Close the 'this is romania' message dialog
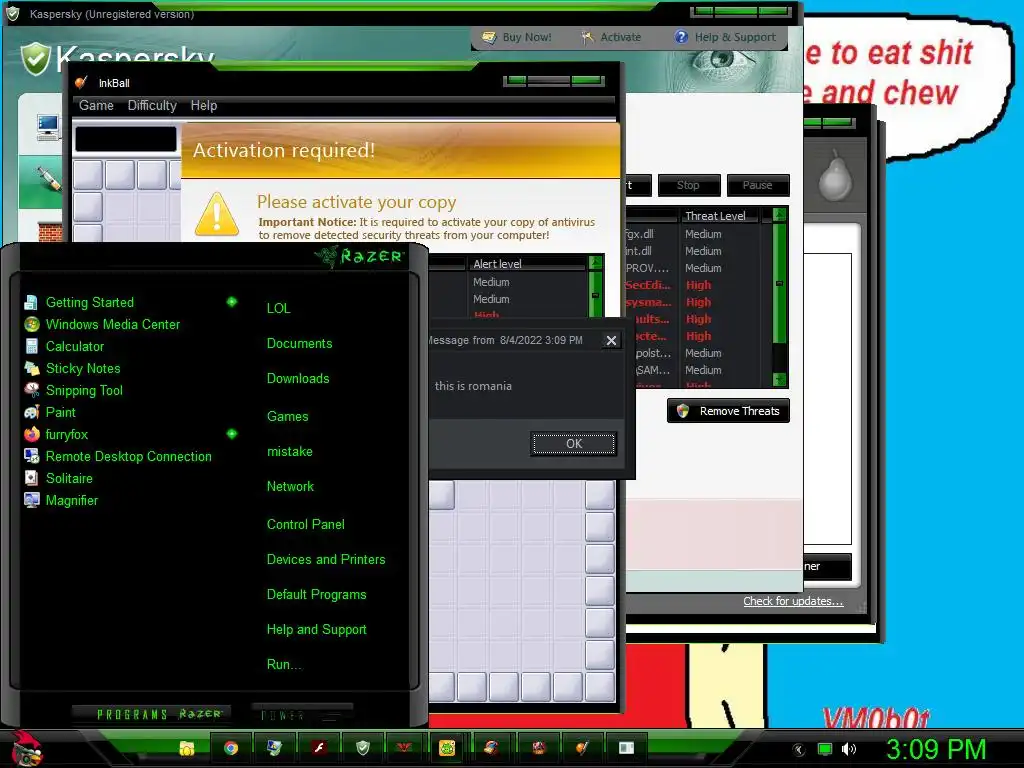1024x768 pixels. [x=611, y=340]
